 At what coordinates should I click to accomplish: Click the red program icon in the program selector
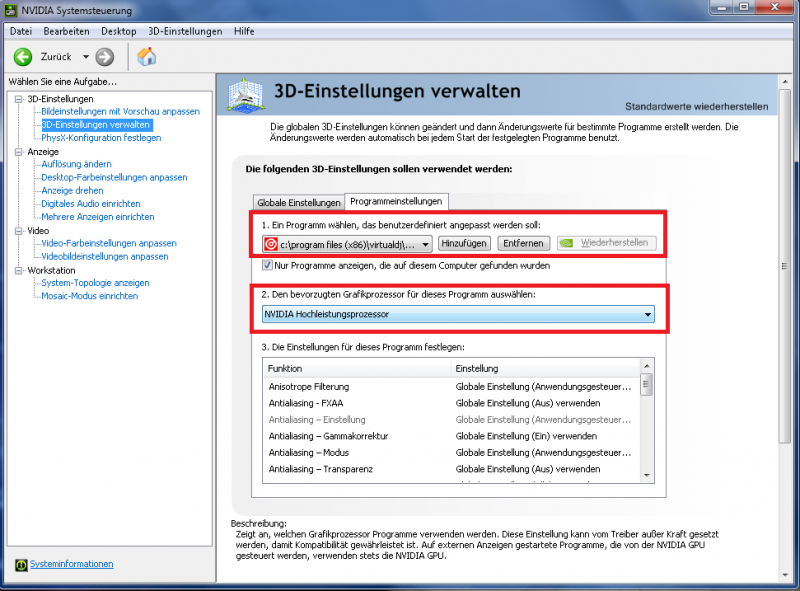[271, 243]
